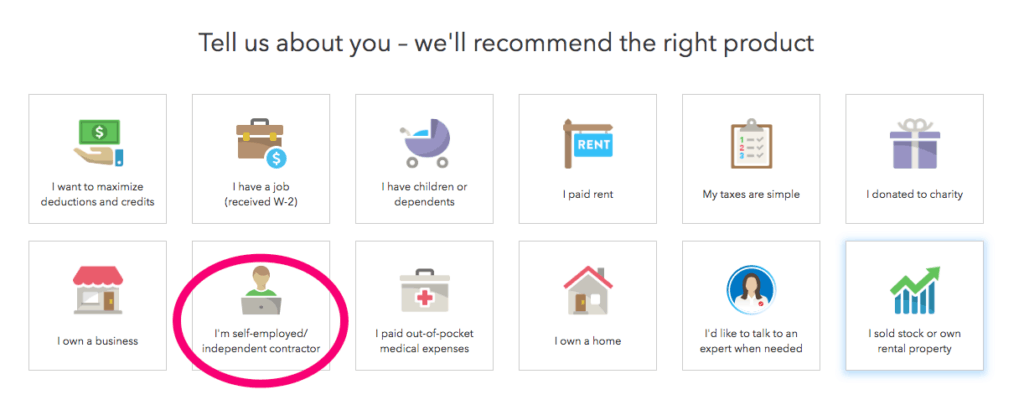This screenshot has width=1024, height=400.
Task: Click the blue RENT sign icon
Action: [588, 142]
